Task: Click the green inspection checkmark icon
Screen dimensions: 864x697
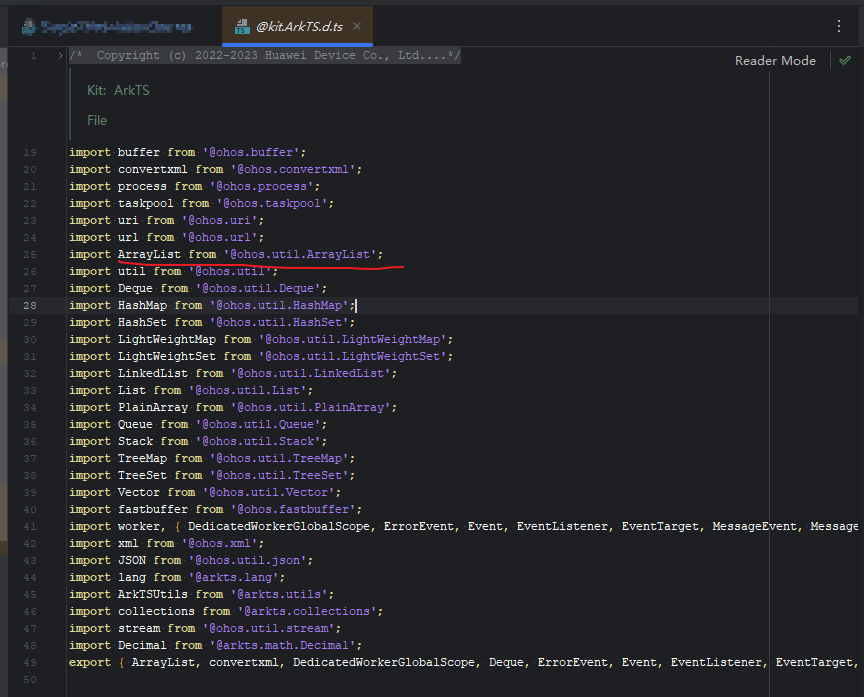Action: tap(845, 60)
